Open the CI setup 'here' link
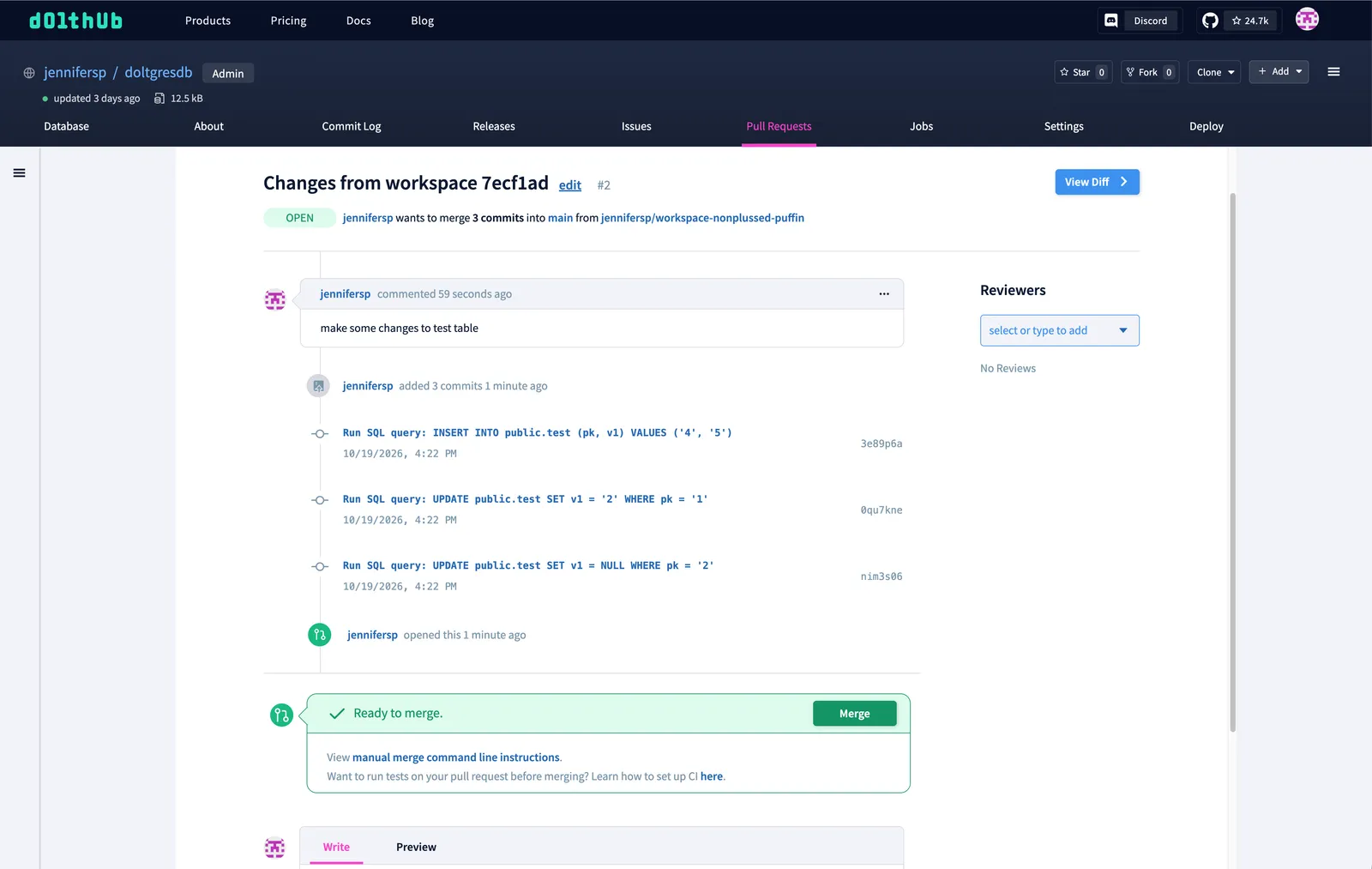This screenshot has width=1372, height=869. pos(712,776)
